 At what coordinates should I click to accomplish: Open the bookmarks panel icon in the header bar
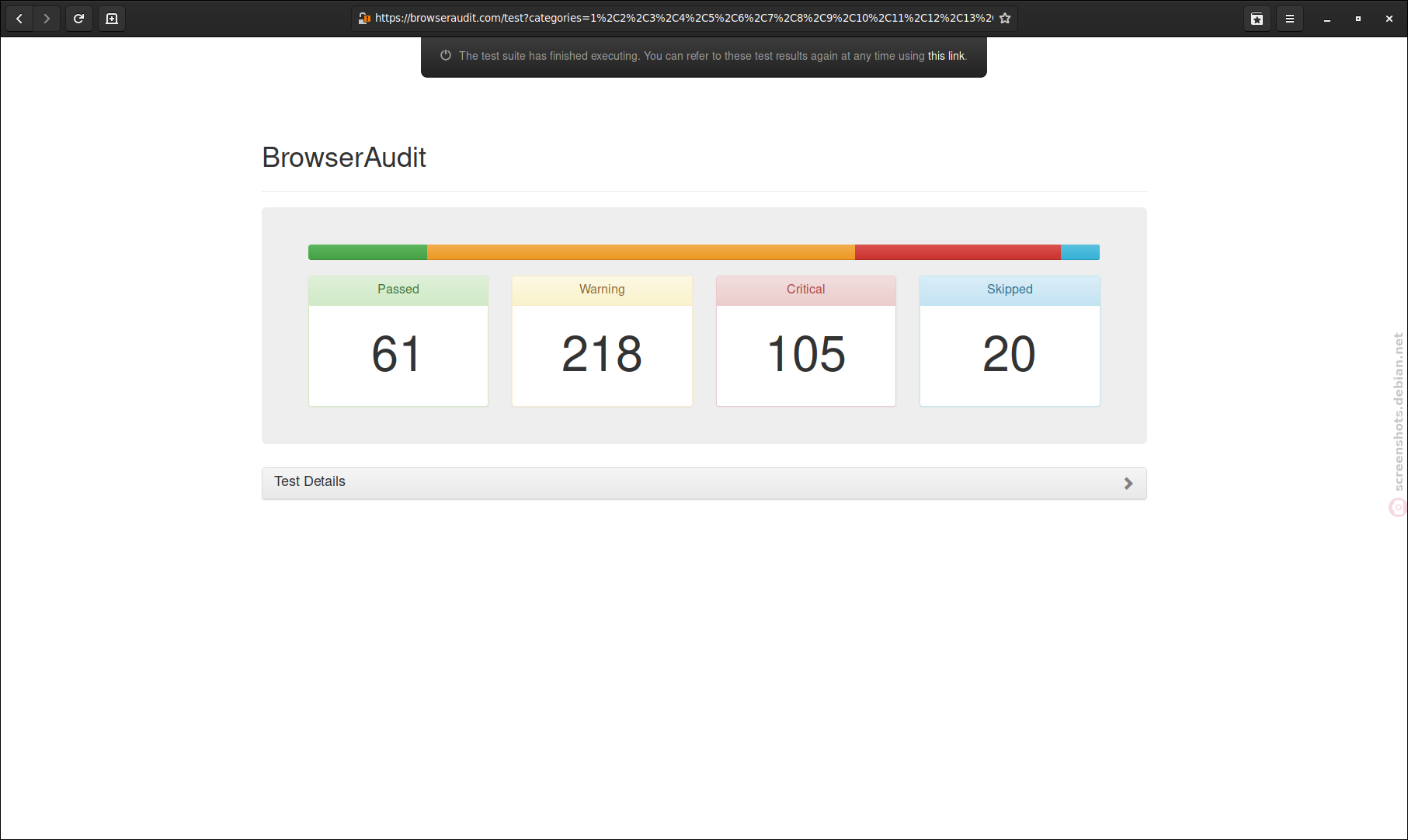tap(1257, 19)
